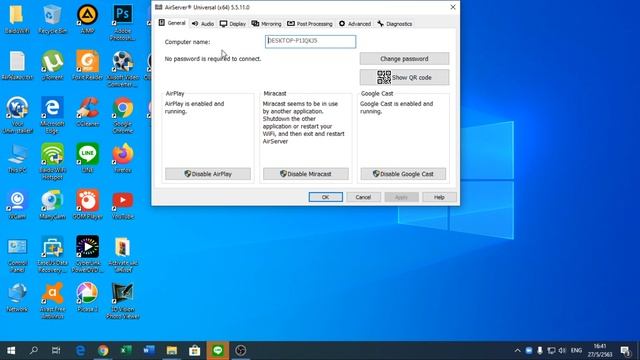This screenshot has width=640, height=360.
Task: Select the ManyCam desktop icon
Action: click(52, 204)
